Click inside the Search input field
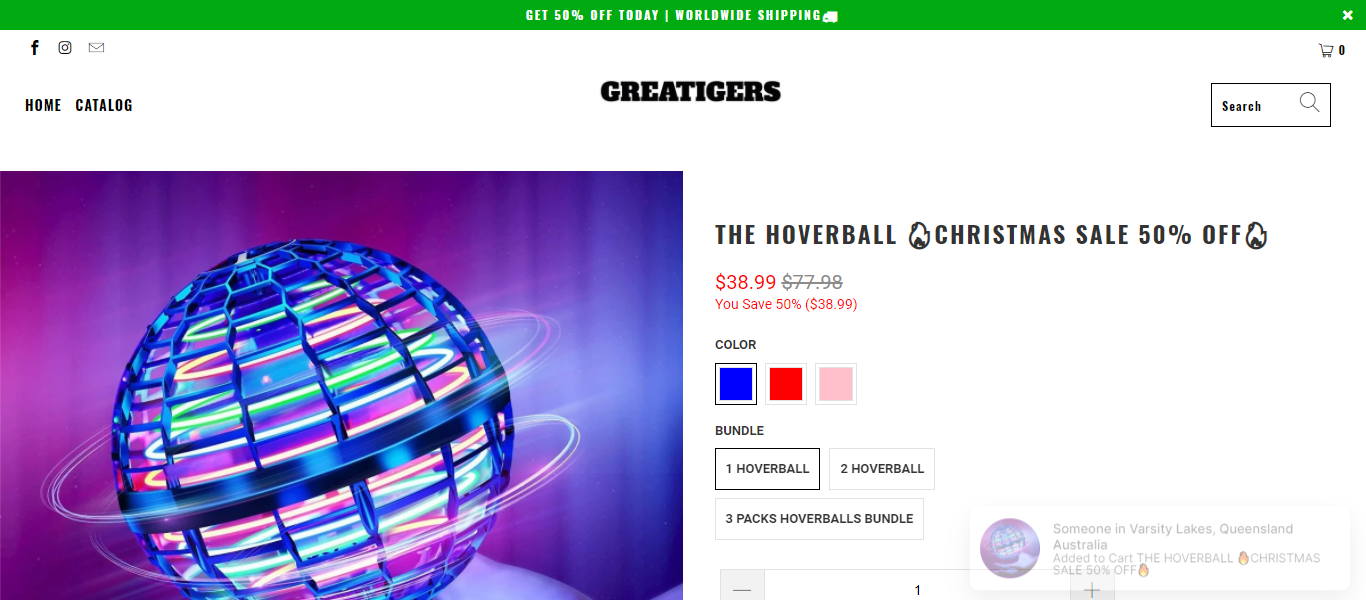 [1255, 105]
